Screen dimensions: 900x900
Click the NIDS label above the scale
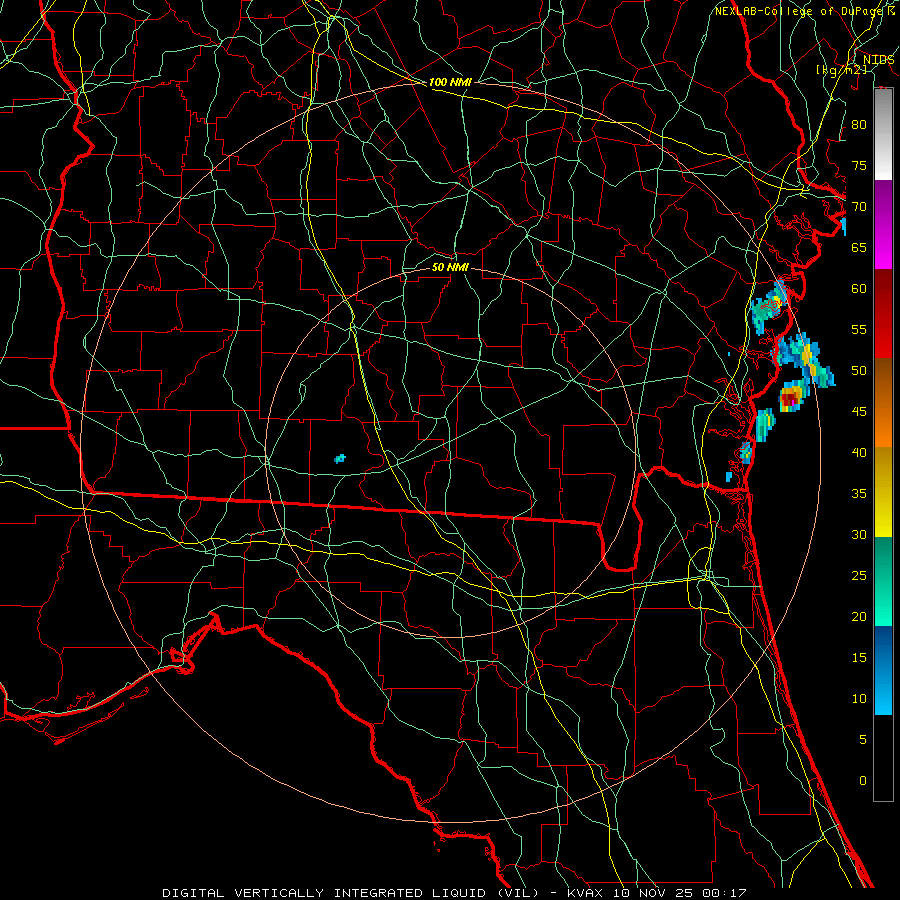[x=879, y=59]
